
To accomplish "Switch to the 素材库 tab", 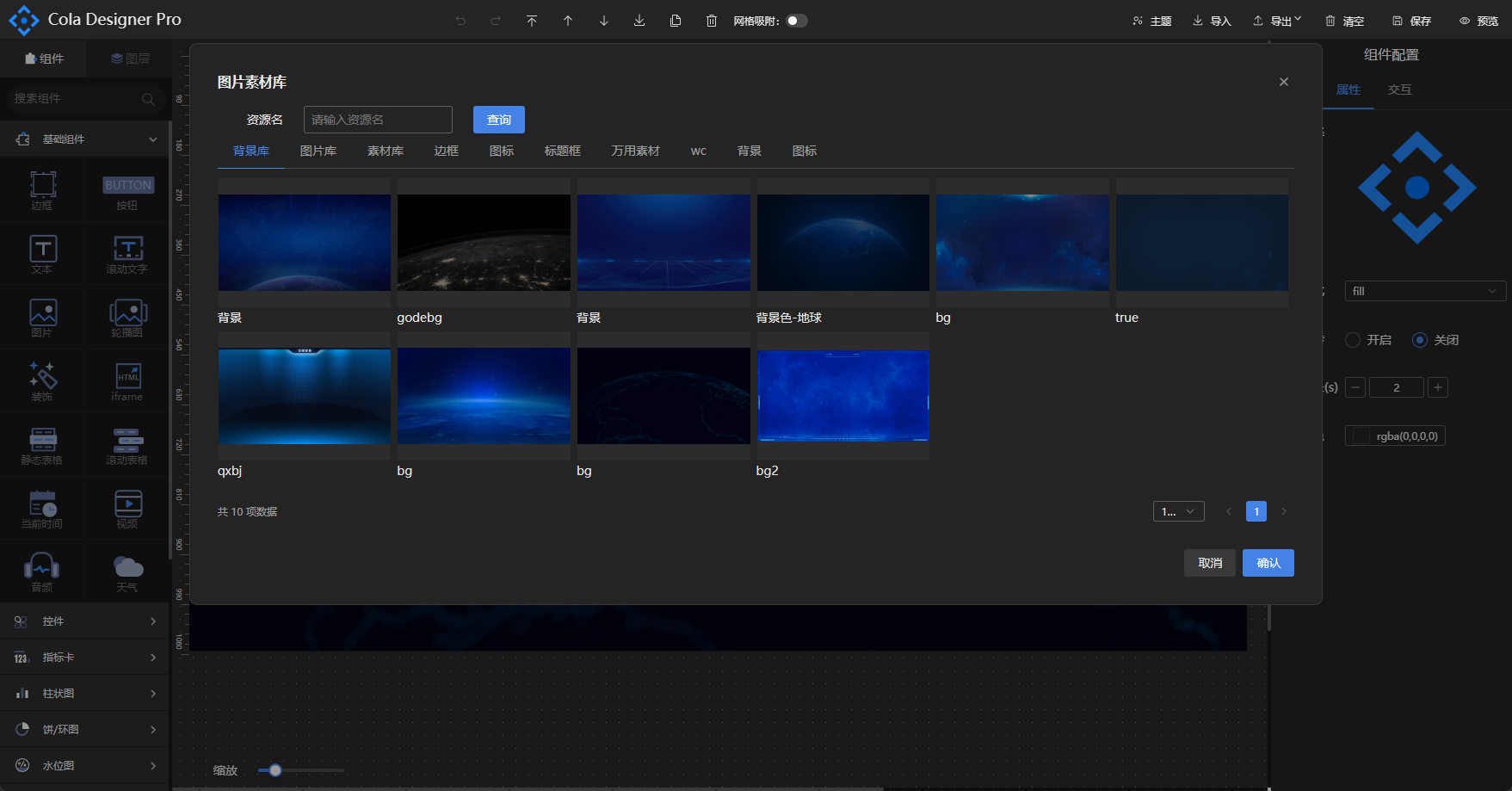I will coord(386,151).
